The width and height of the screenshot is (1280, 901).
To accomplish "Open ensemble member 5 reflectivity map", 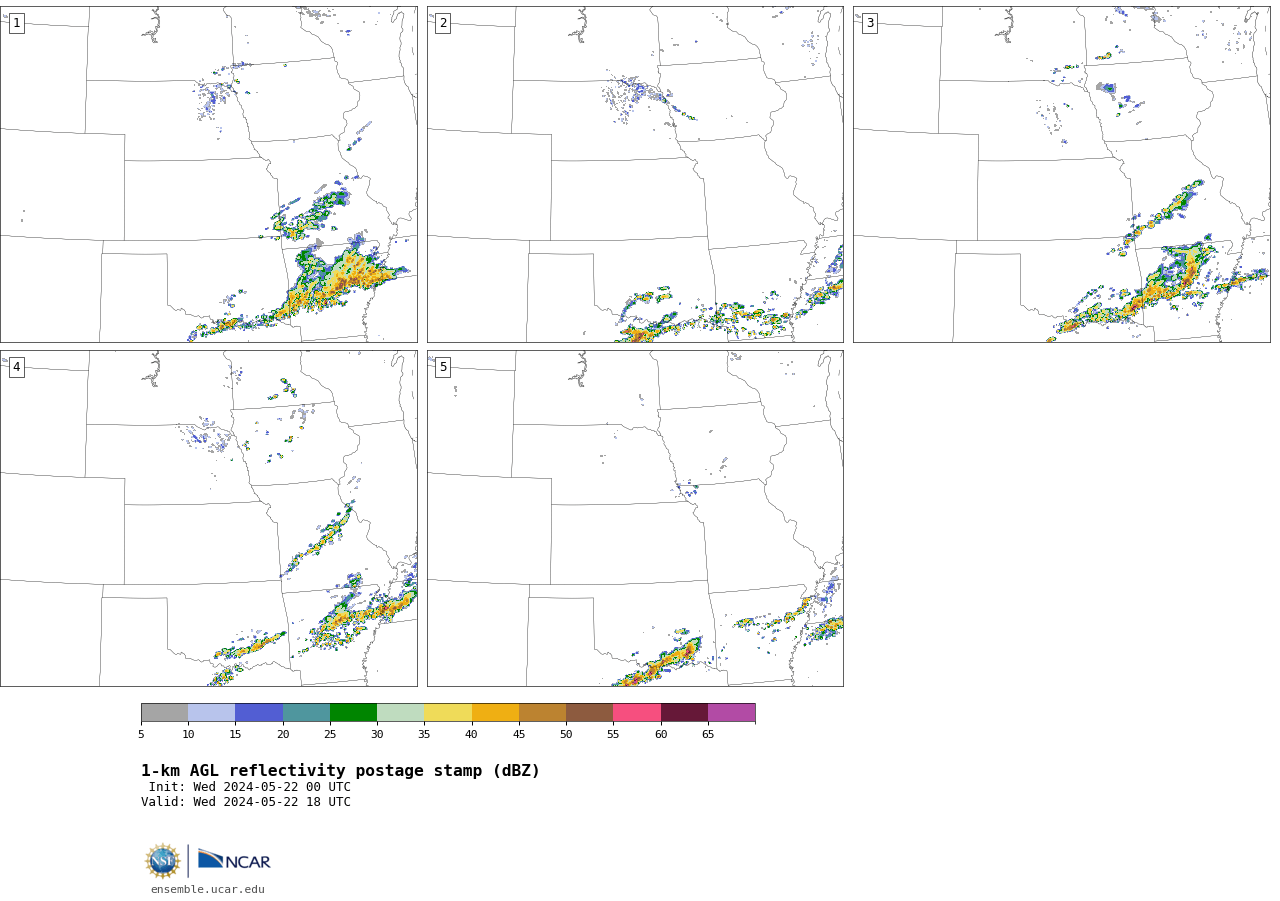I will coord(635,518).
